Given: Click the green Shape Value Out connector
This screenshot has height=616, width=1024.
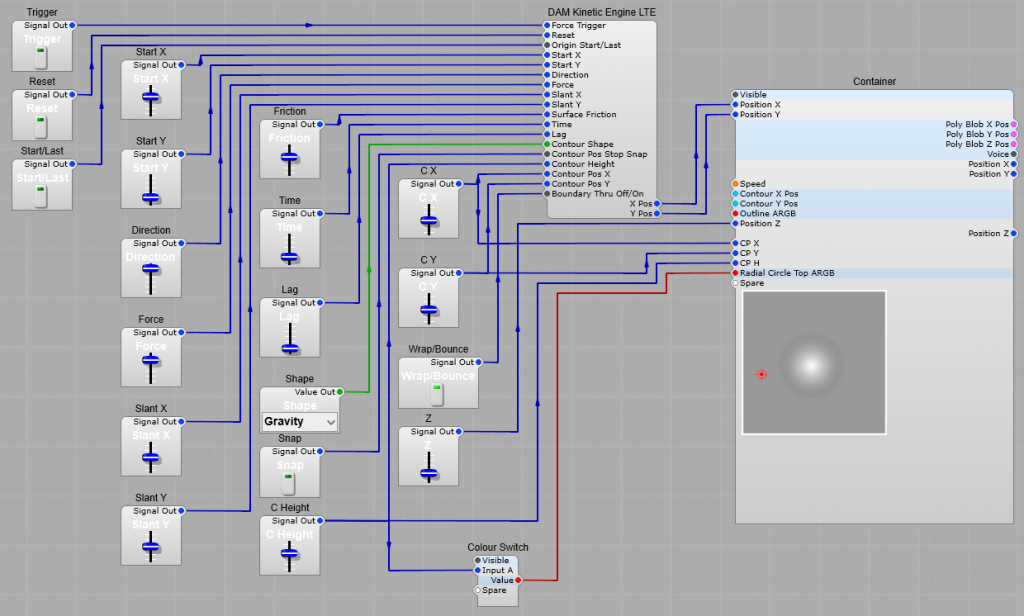Looking at the screenshot, I should tap(340, 392).
